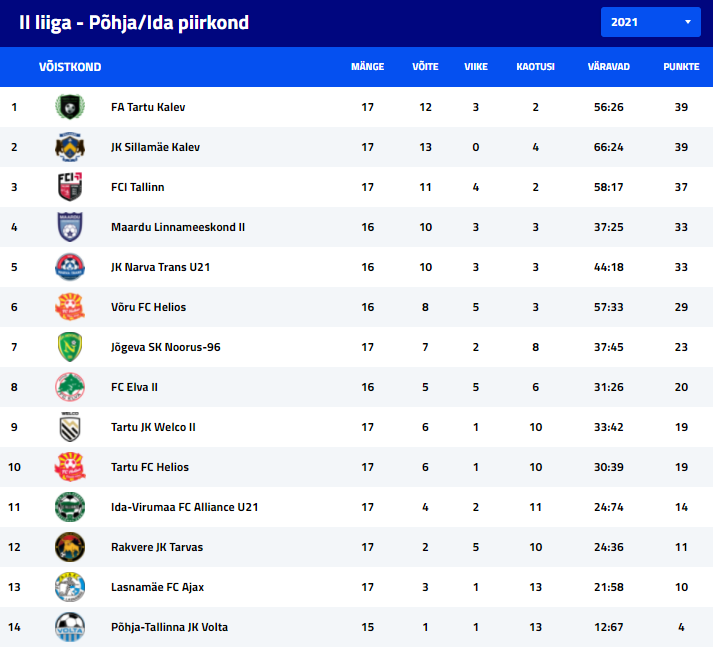Open the Lasnamäe FC Ajax team link
This screenshot has height=647, width=713.
[157, 587]
